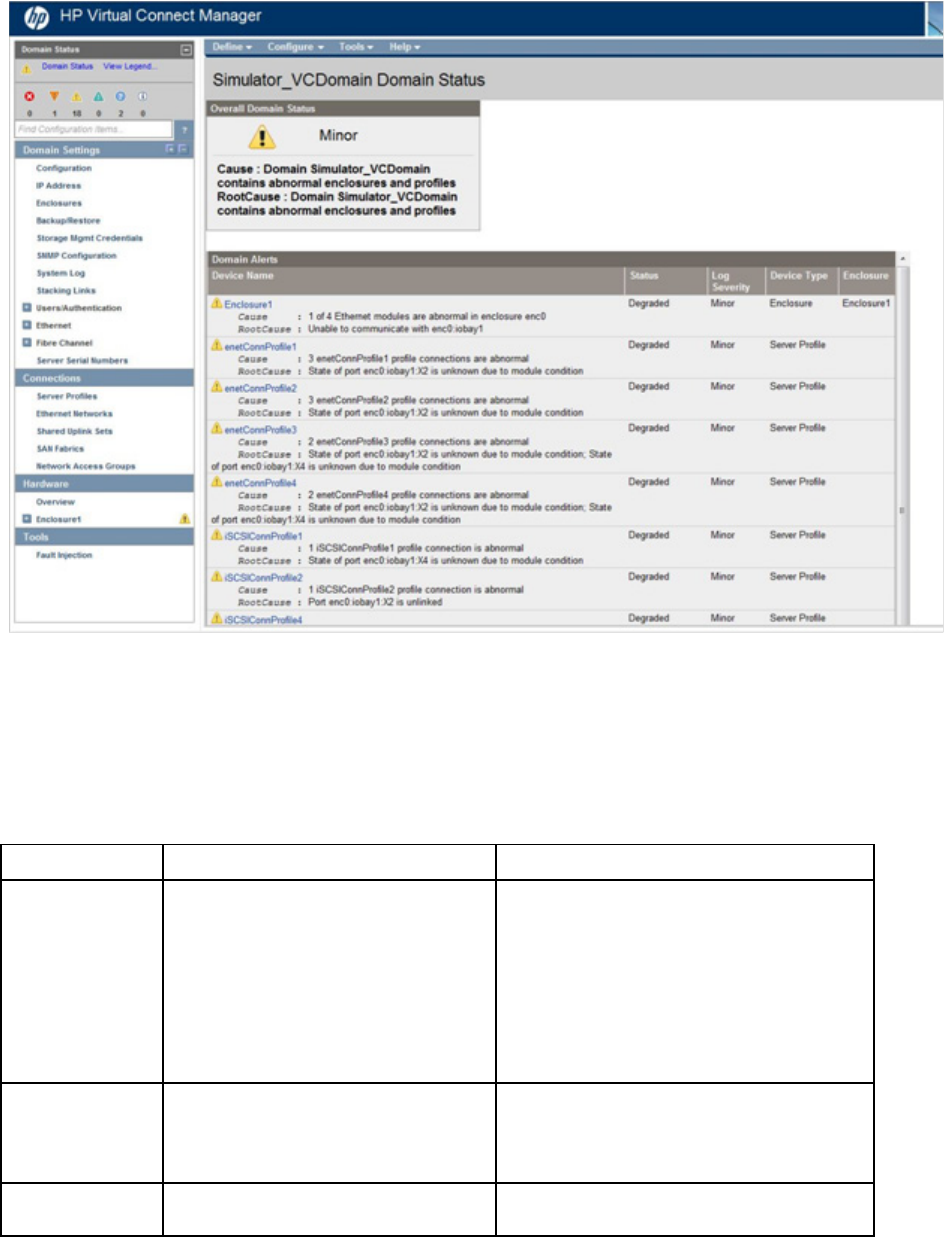Click the scroll-up arrow of Domain Alerts list
The height and width of the screenshot is (1237, 945).
903,259
